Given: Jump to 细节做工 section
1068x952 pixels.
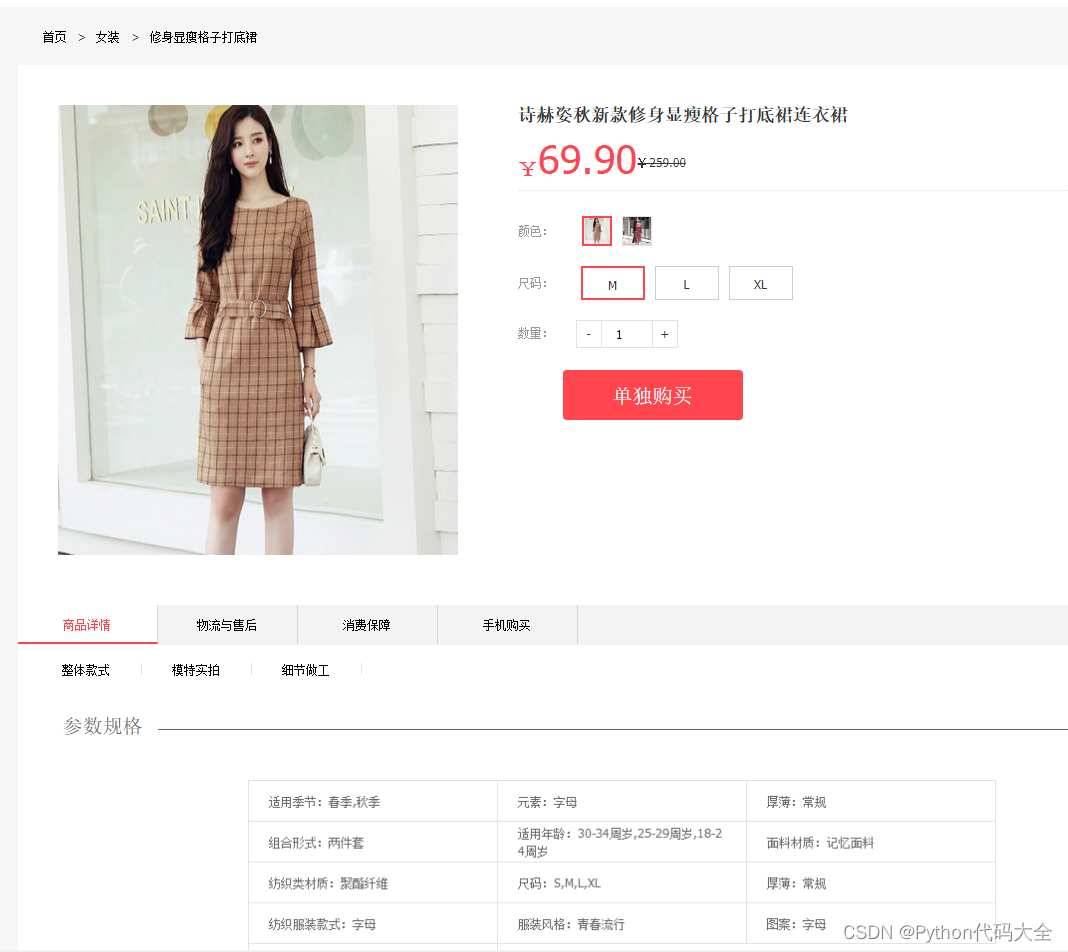Looking at the screenshot, I should [x=306, y=671].
